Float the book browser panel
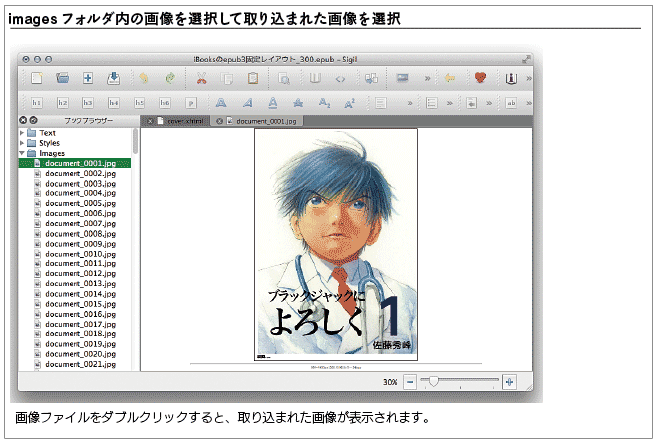This screenshot has width=656, height=442. coord(33,120)
